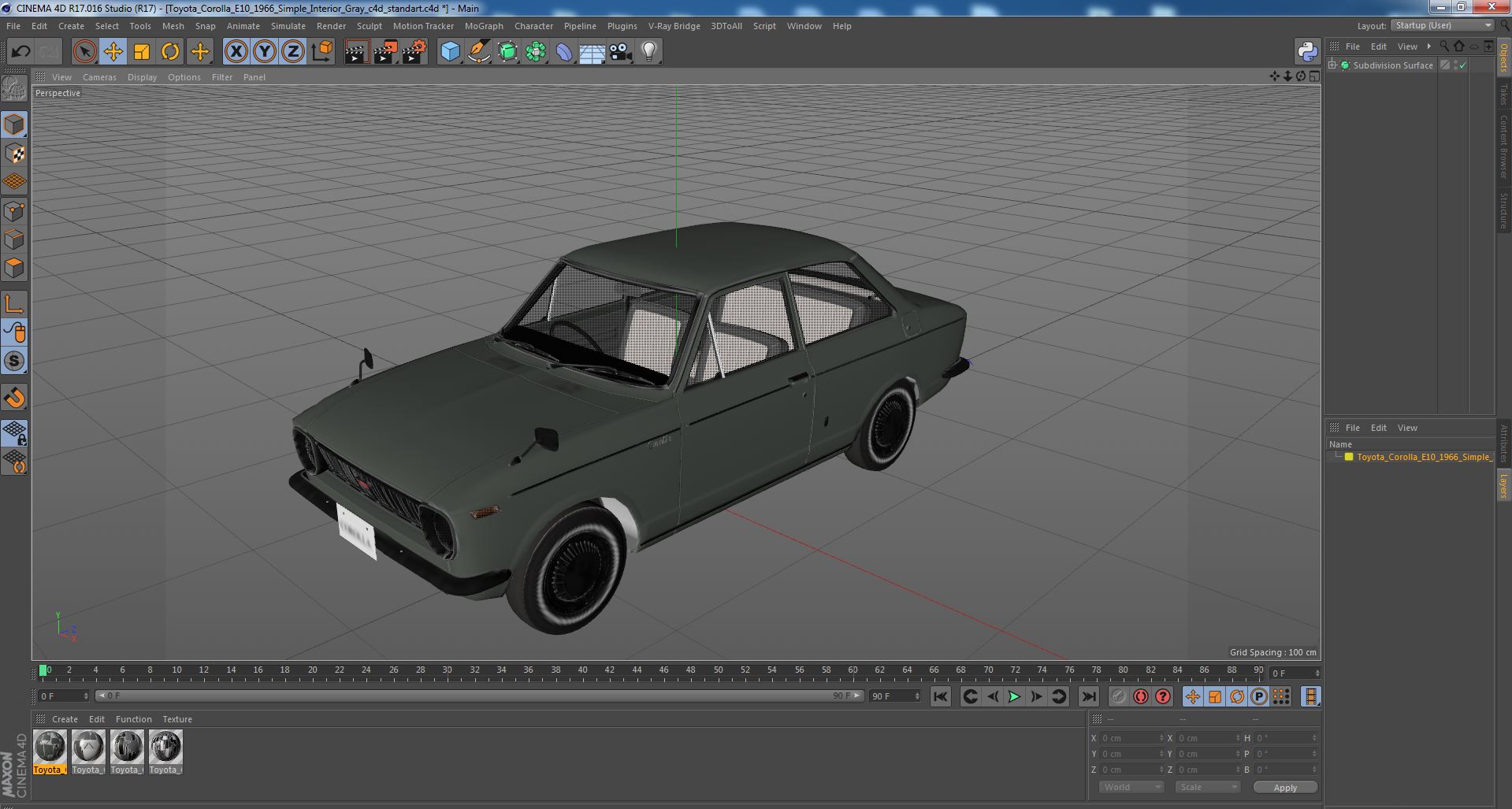The width and height of the screenshot is (1512, 809).
Task: Switch to Polygons mode
Action: [15, 268]
